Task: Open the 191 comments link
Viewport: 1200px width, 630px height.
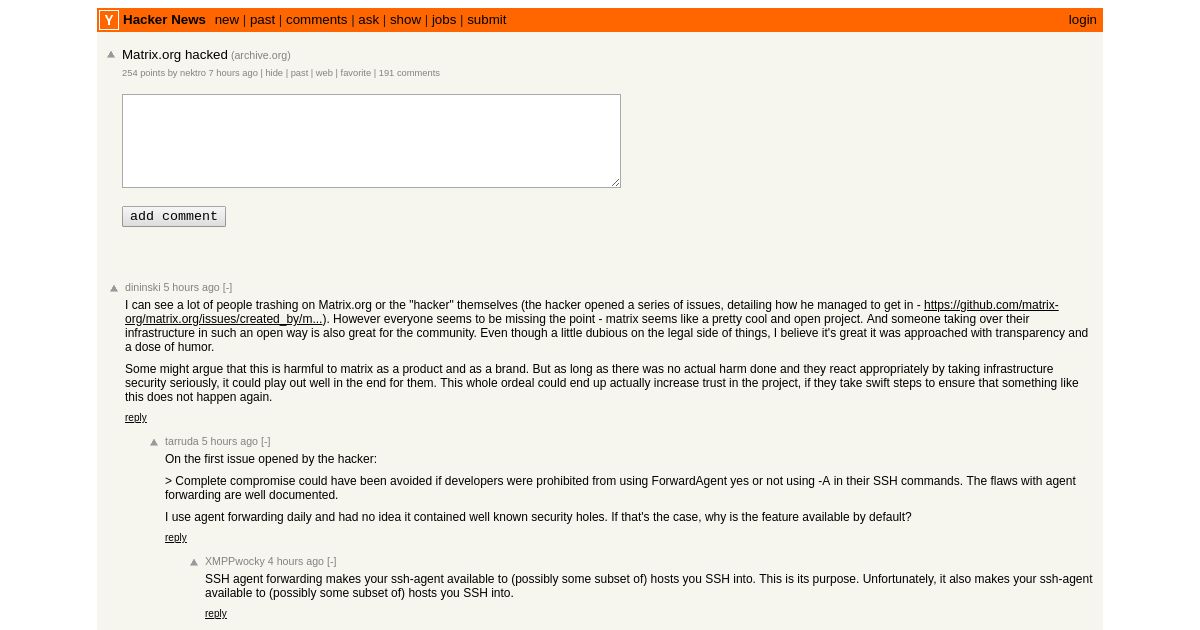Action: pyautogui.click(x=409, y=73)
